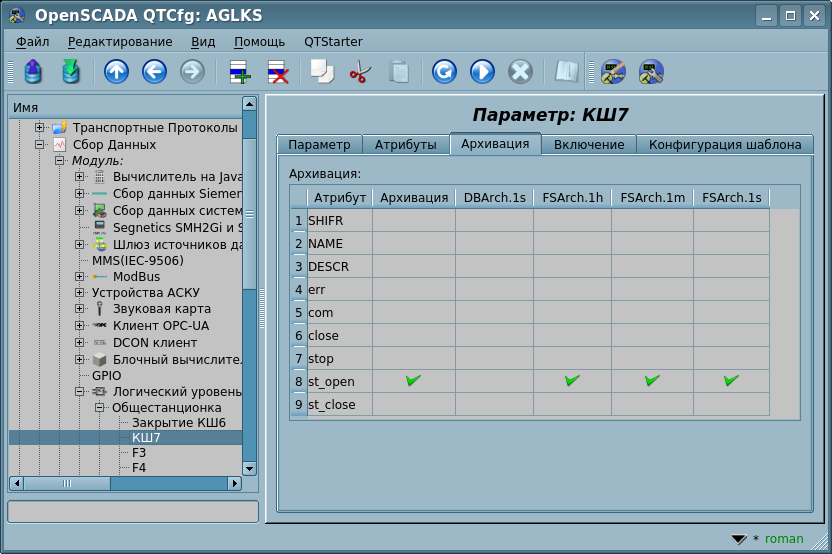Refresh the page with reload icon
The width and height of the screenshot is (832, 554).
444,72
